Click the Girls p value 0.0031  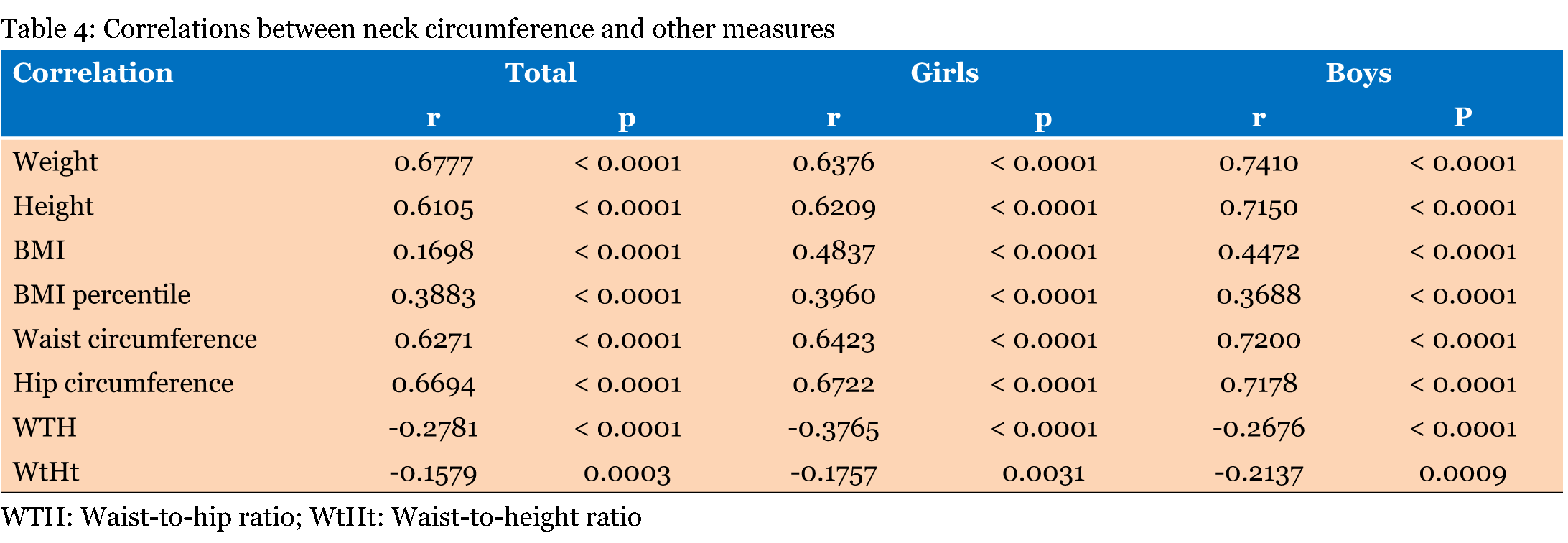coord(1043,473)
